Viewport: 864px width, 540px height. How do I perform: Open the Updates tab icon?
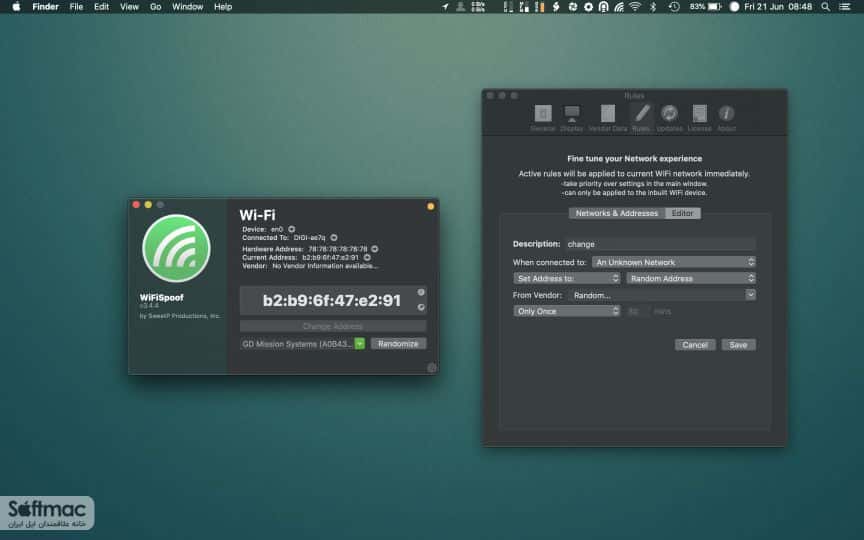pyautogui.click(x=669, y=114)
